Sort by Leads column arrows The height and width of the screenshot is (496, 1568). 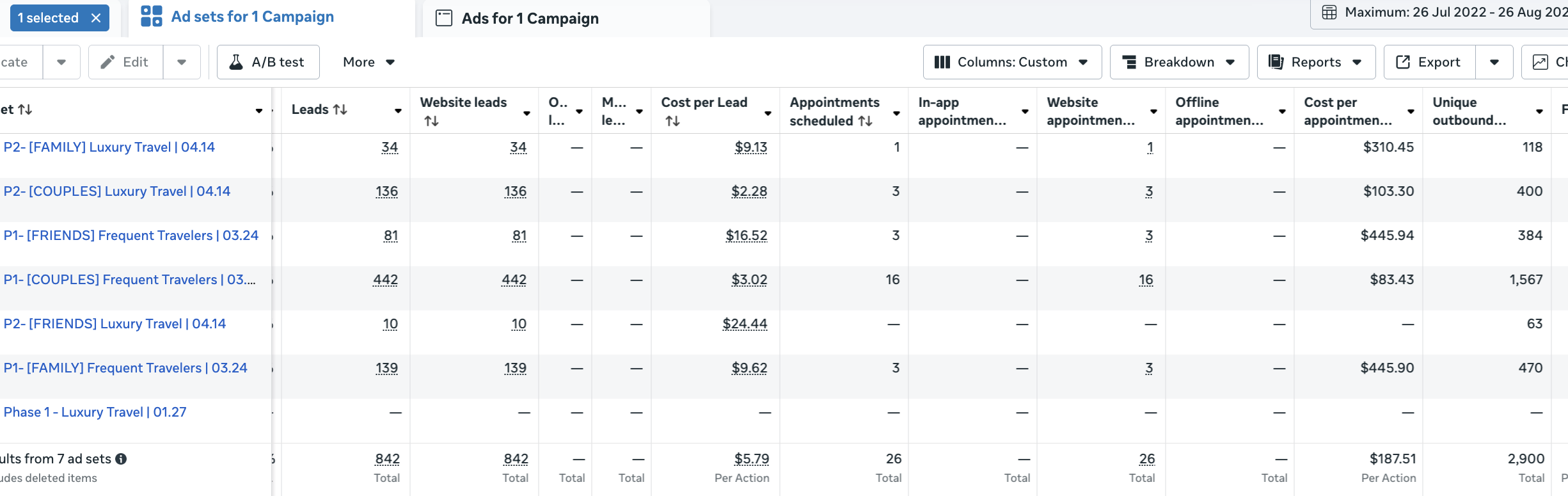(340, 110)
